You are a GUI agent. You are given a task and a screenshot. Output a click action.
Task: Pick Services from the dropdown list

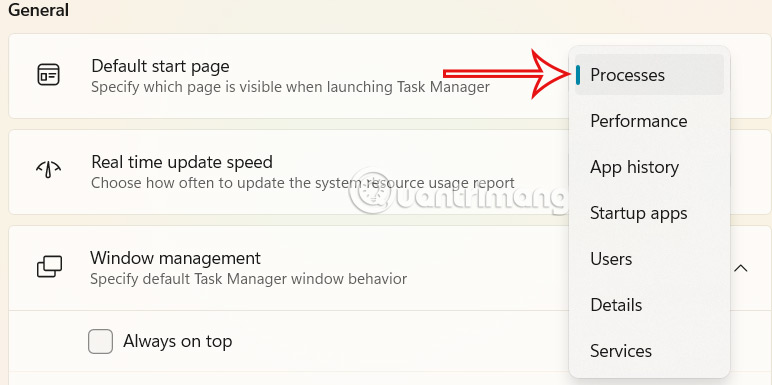[x=649, y=351]
